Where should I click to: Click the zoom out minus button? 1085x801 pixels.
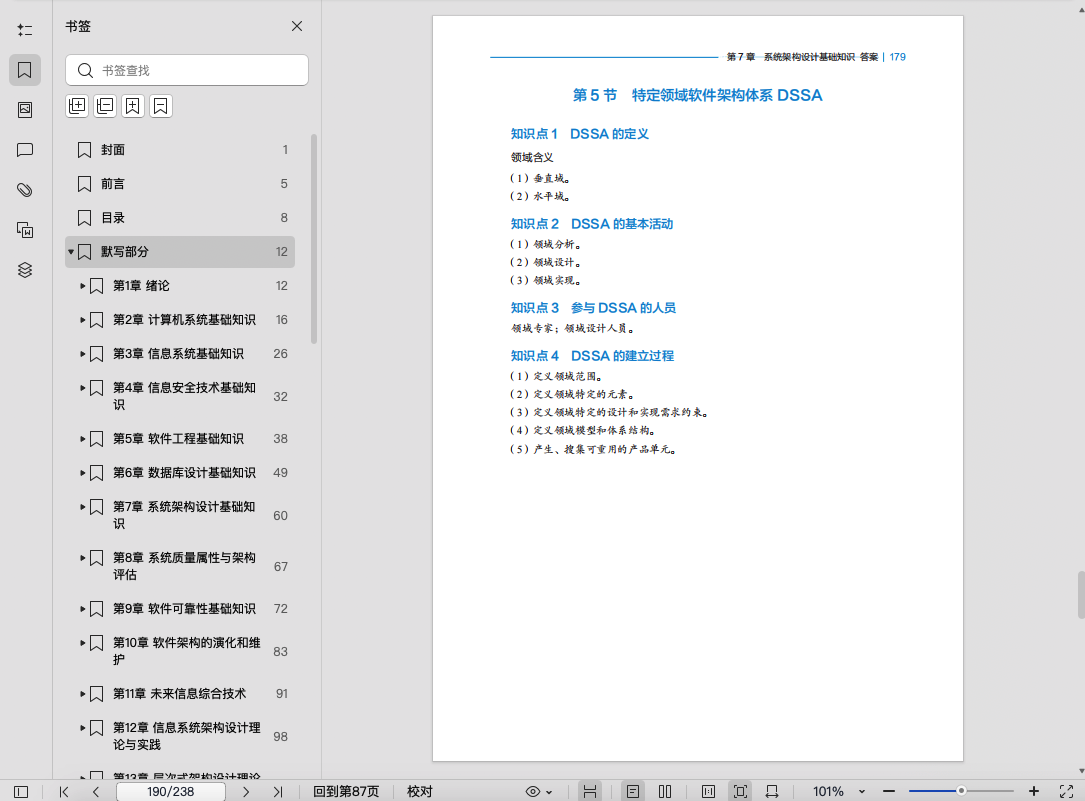click(x=889, y=791)
